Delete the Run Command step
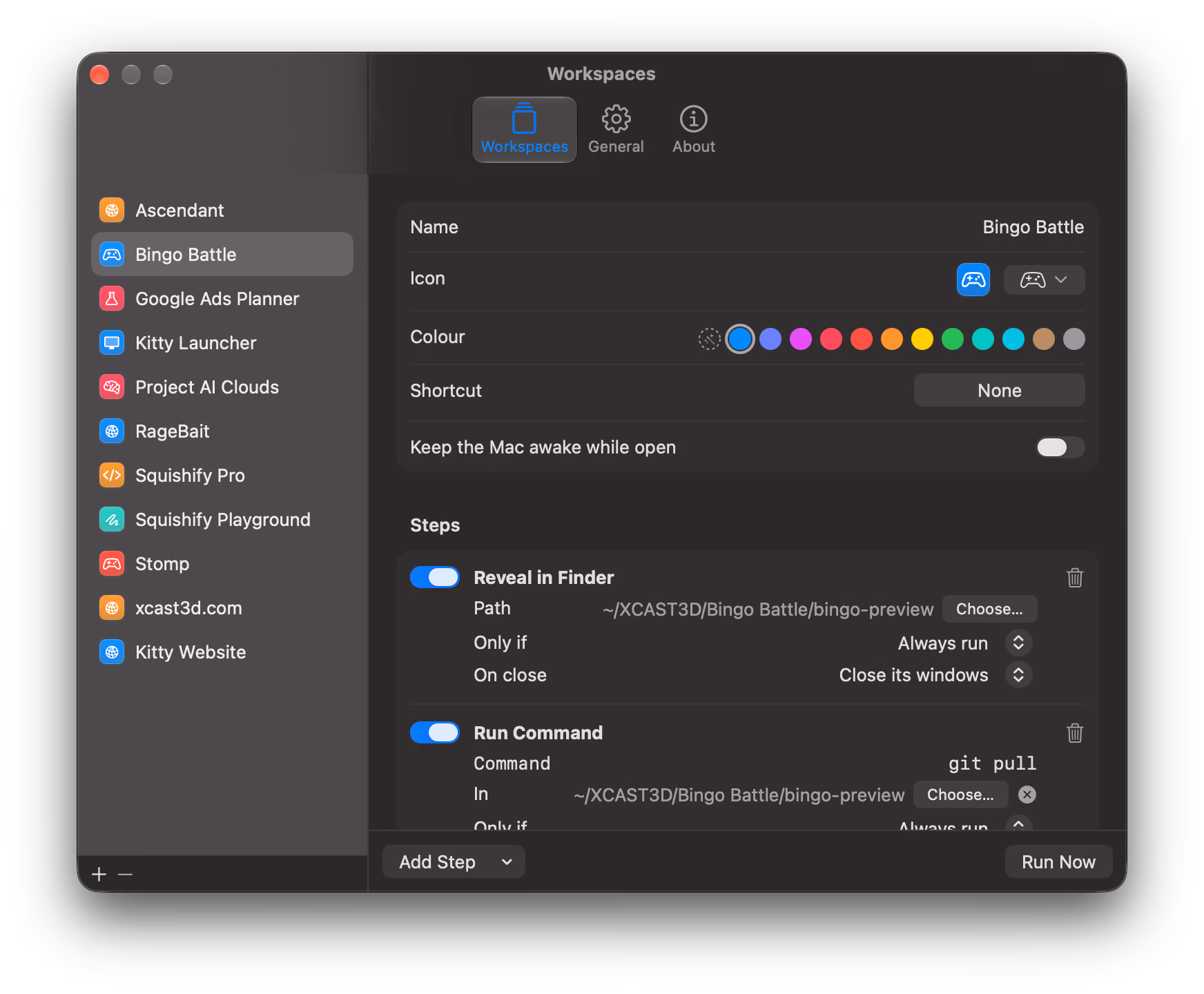The image size is (1204, 994). (x=1075, y=733)
